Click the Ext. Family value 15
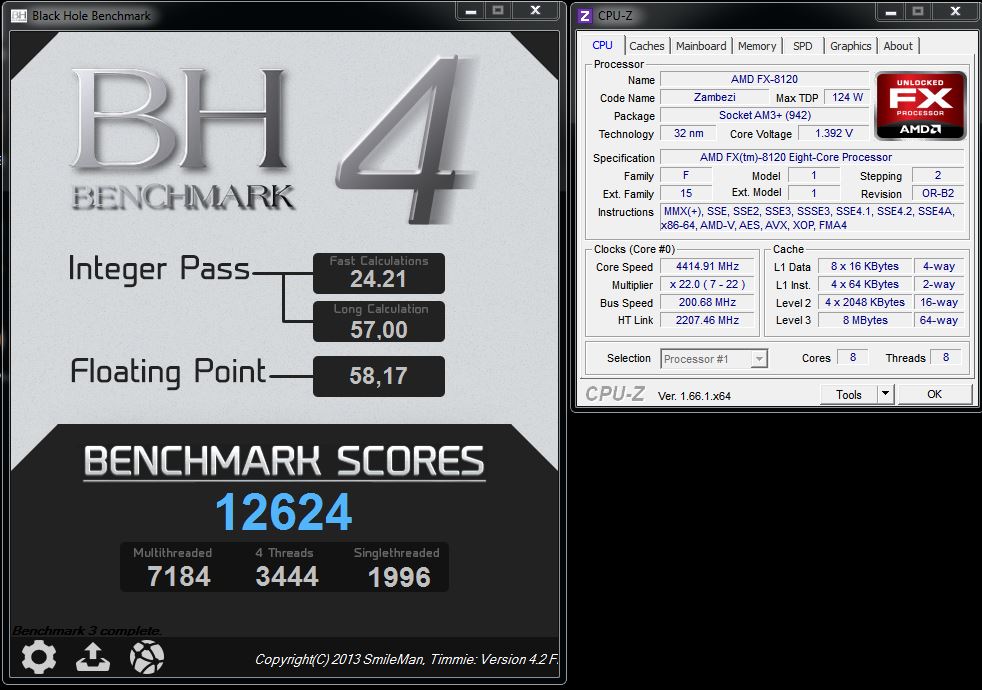This screenshot has width=982, height=690. 686,193
